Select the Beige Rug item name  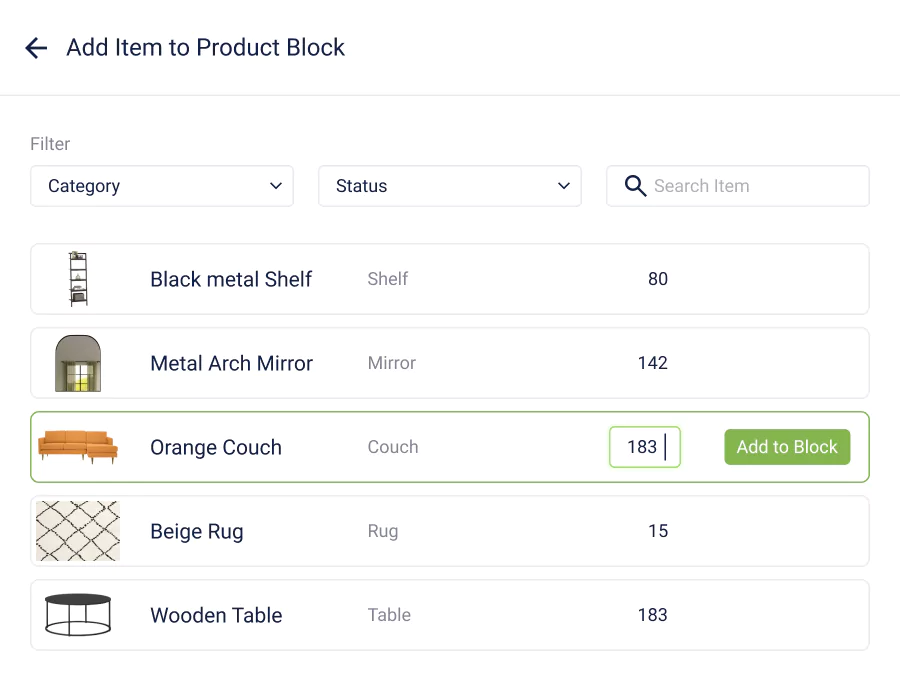point(197,531)
